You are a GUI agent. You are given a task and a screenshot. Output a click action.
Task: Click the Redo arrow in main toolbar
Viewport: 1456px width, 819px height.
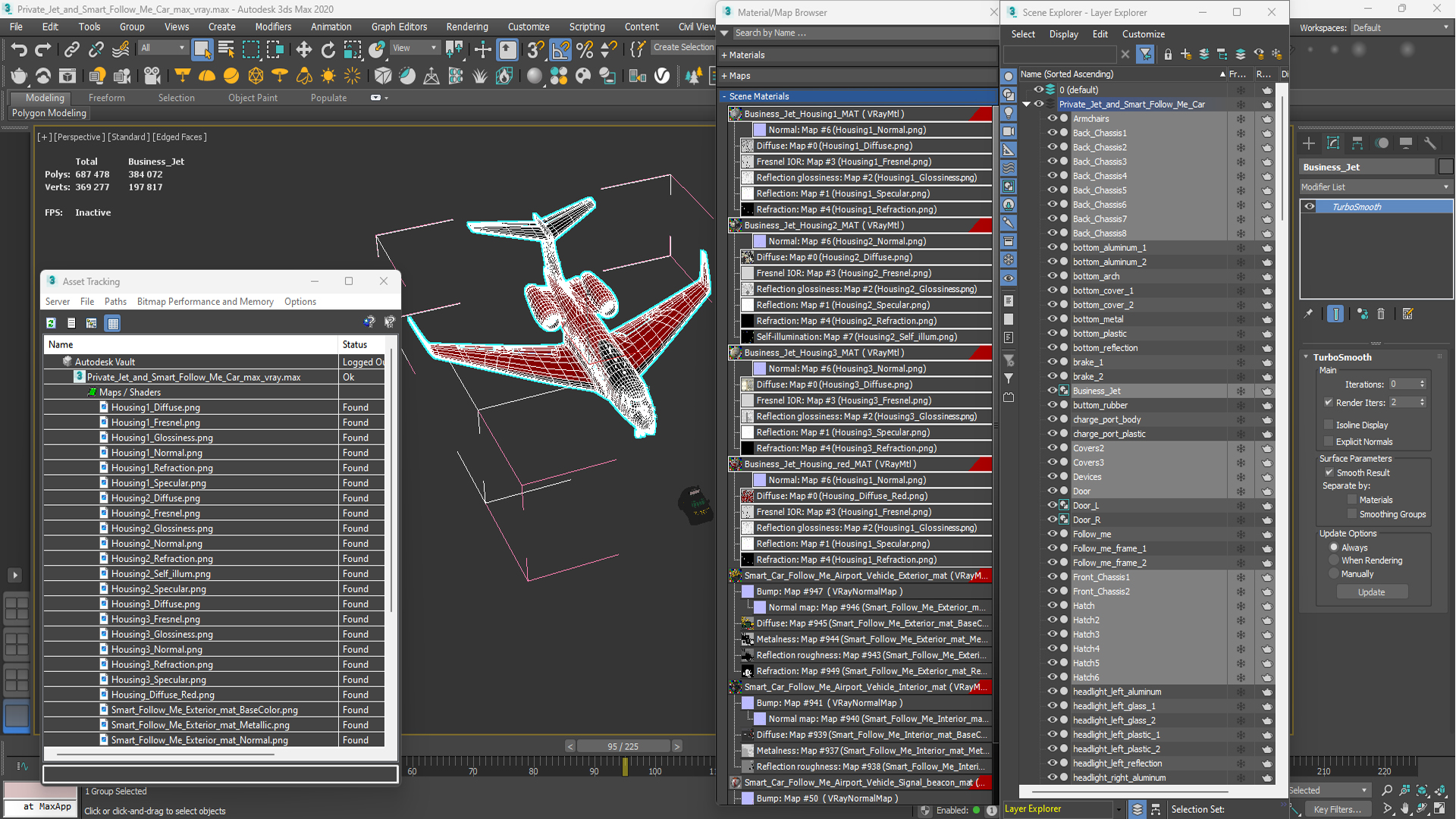(x=43, y=50)
